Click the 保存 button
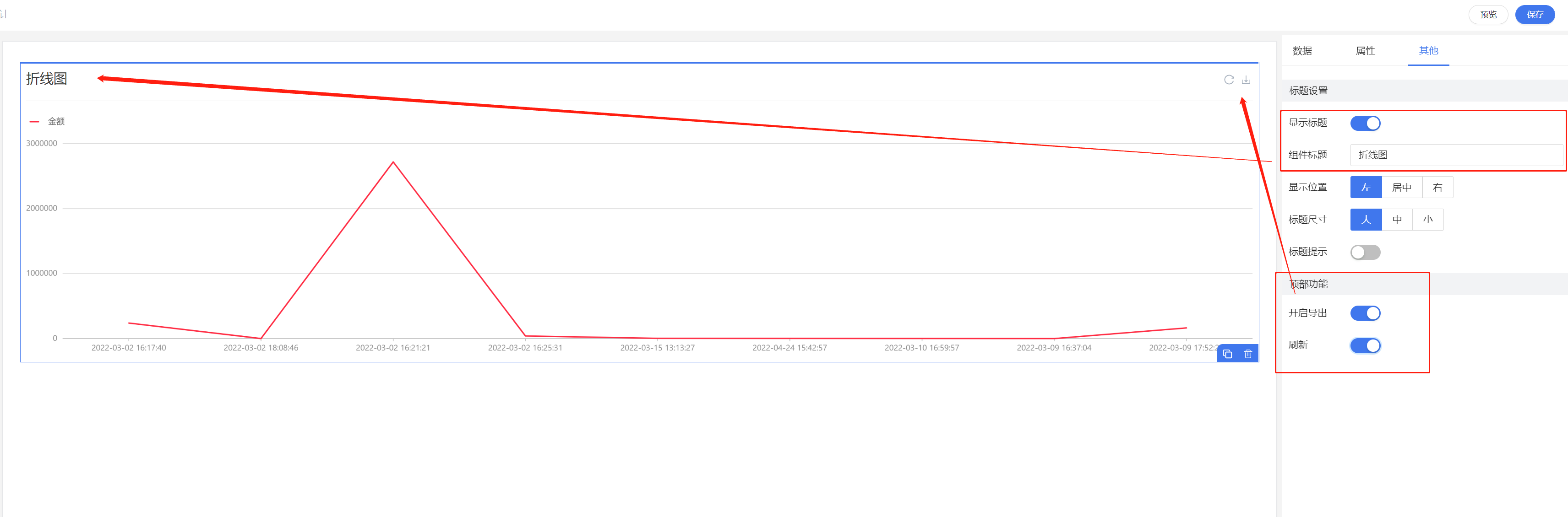Image resolution: width=1568 pixels, height=517 pixels. point(1535,15)
